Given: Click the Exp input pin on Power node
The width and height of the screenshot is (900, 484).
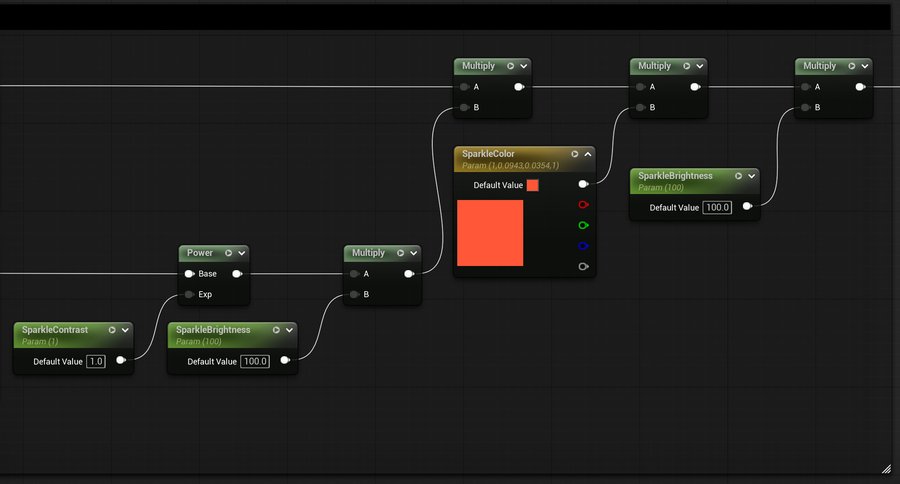Looking at the screenshot, I should (x=188, y=295).
